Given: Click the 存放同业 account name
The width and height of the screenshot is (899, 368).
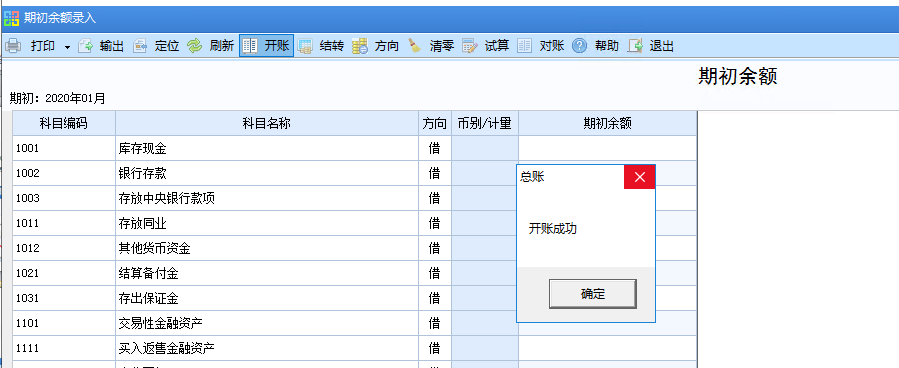Looking at the screenshot, I should click(142, 223).
